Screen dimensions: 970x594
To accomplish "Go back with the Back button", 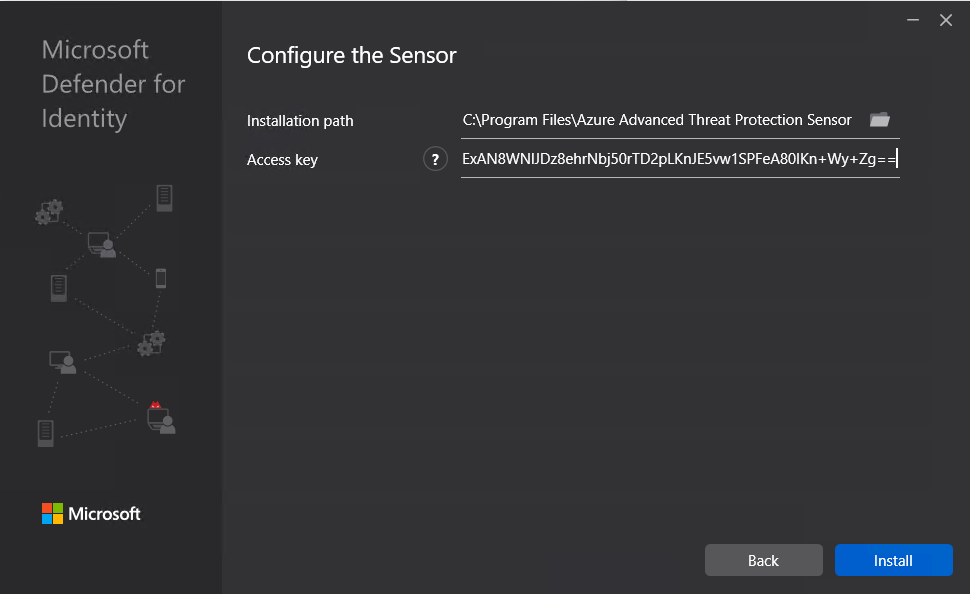I will click(763, 560).
